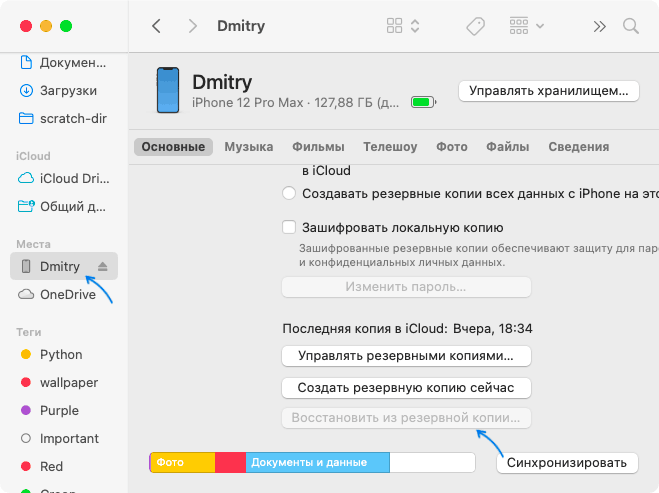Viewport: 659px width, 493px height.
Task: Open view mode up-down selector
Action: 415,26
